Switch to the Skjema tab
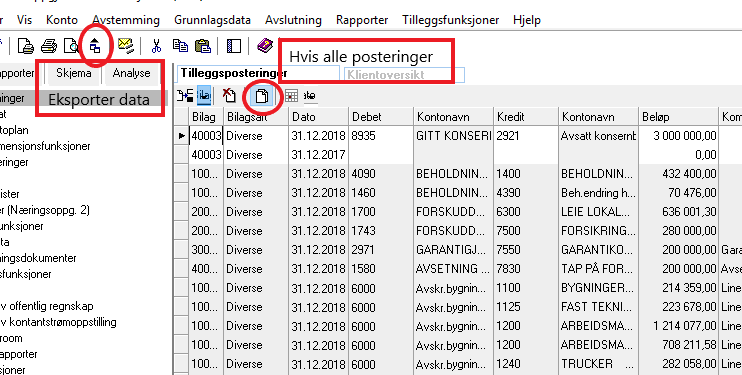The image size is (742, 375). (x=73, y=73)
